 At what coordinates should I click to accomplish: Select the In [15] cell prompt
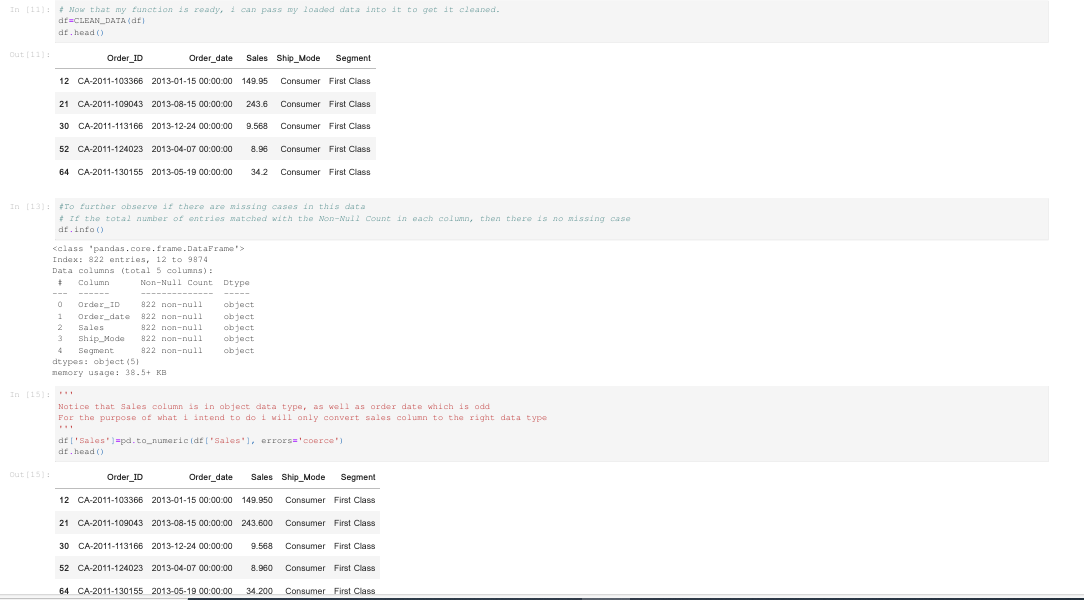[x=30, y=395]
